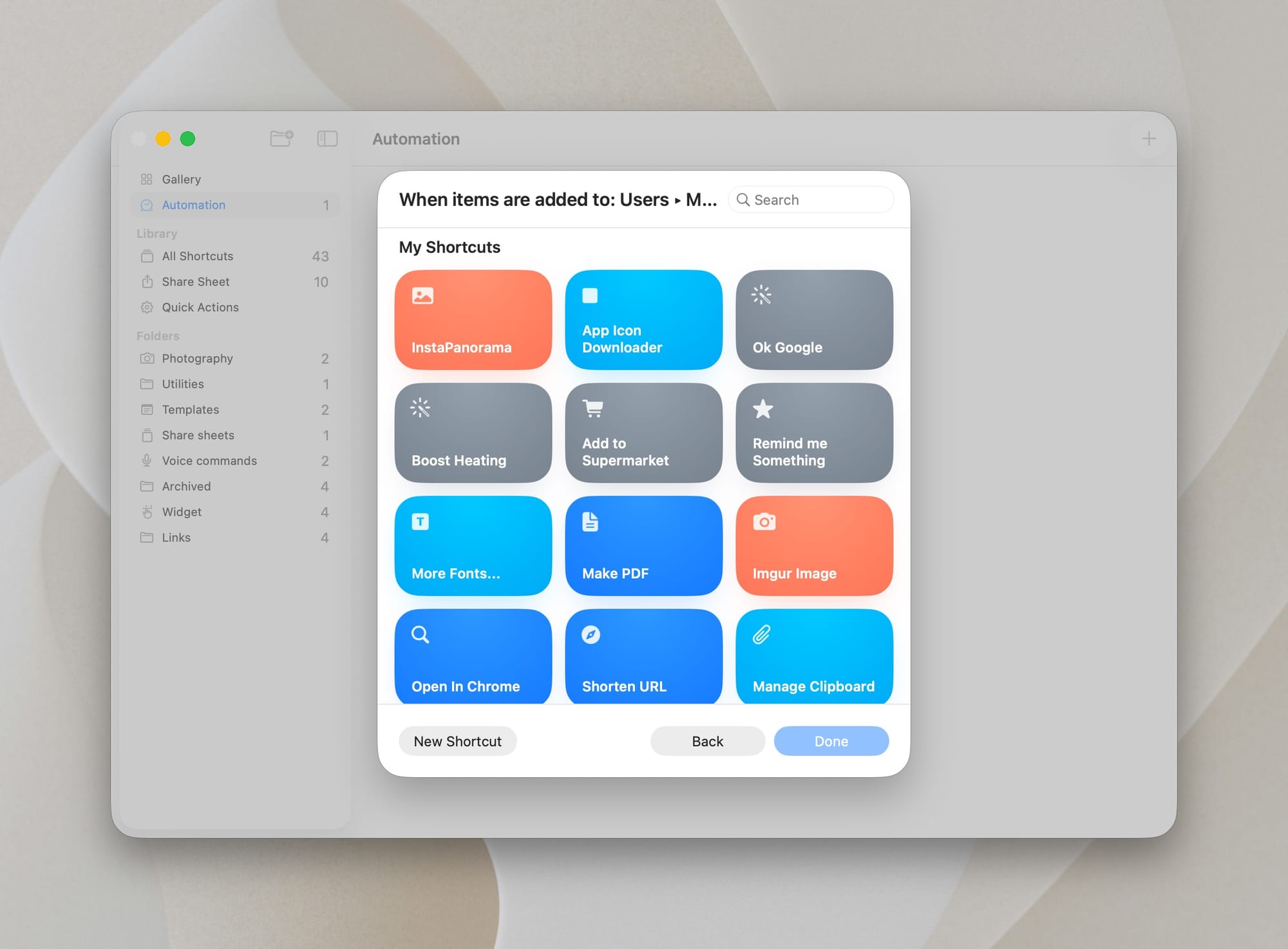This screenshot has height=949, width=1288.
Task: Select the Boost Heating shortcut tile
Action: coord(473,433)
